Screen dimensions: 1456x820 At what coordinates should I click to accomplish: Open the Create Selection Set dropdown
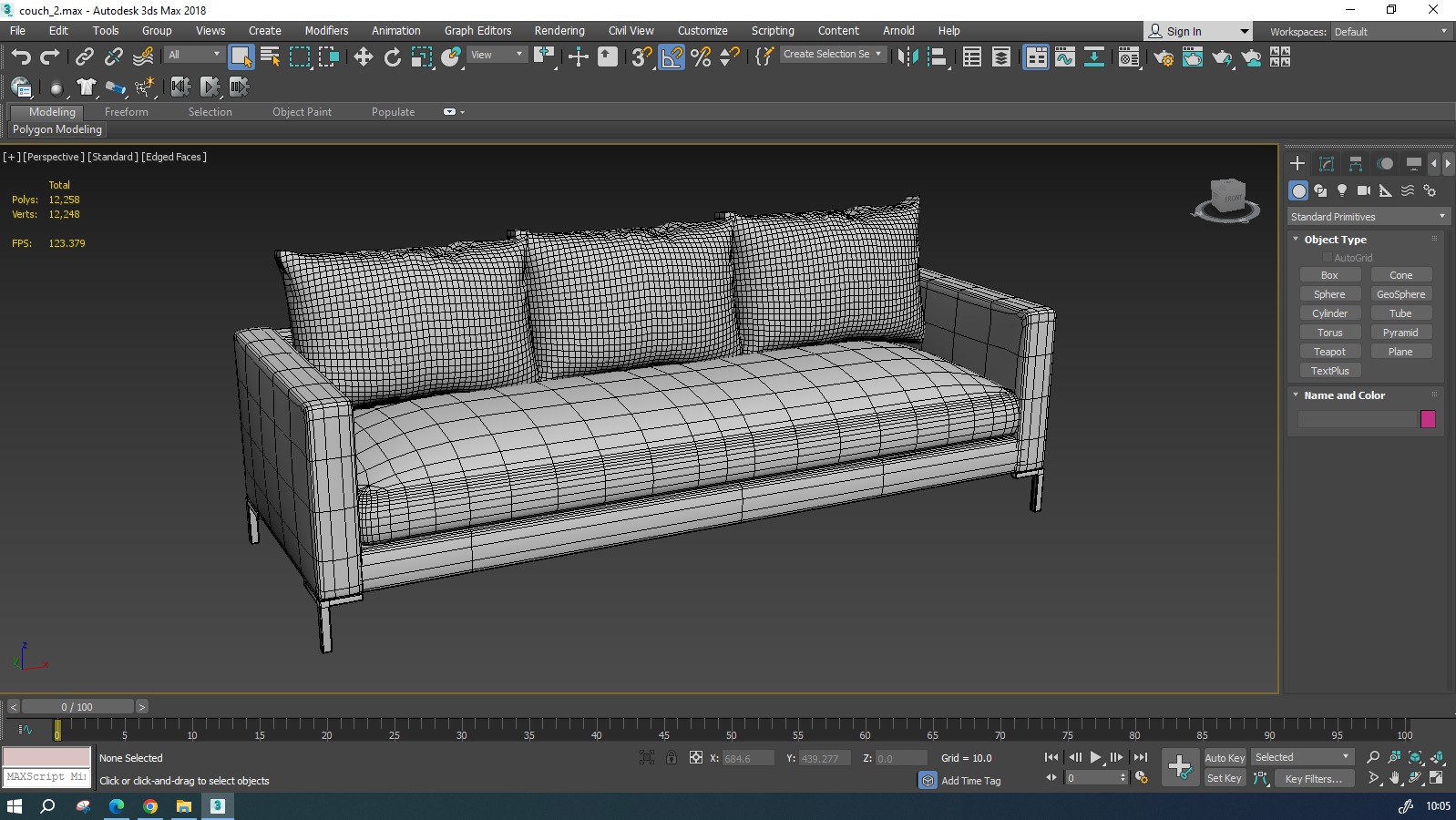tap(833, 54)
